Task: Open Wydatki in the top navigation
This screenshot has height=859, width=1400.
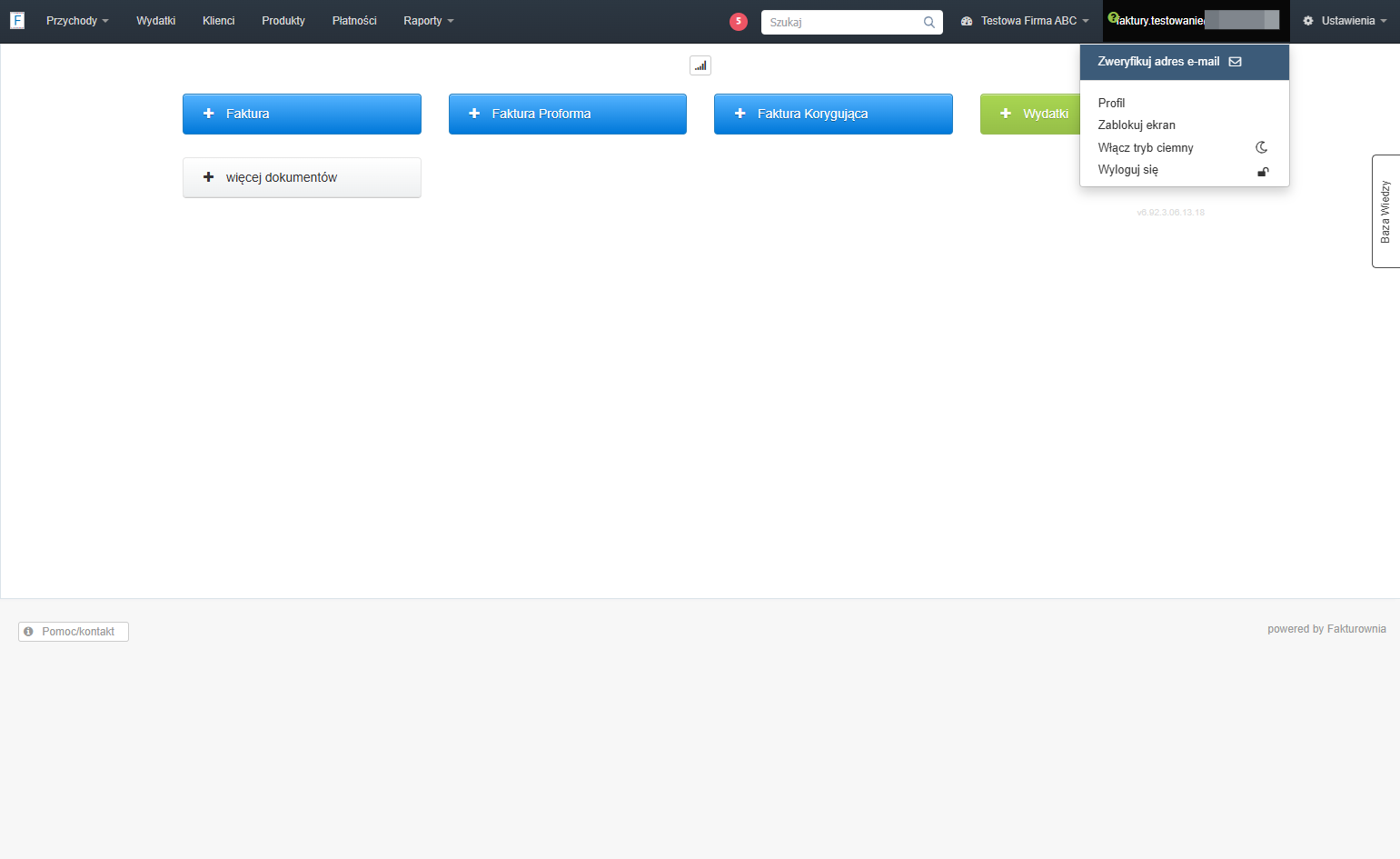Action: [156, 21]
